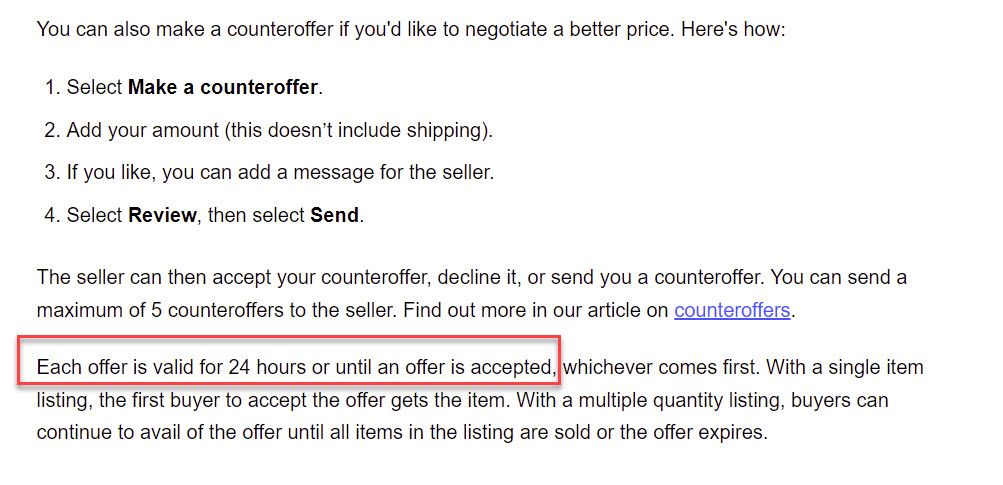Click 'the offer expires' closing text
This screenshot has height=485, width=1003.
coord(693,433)
